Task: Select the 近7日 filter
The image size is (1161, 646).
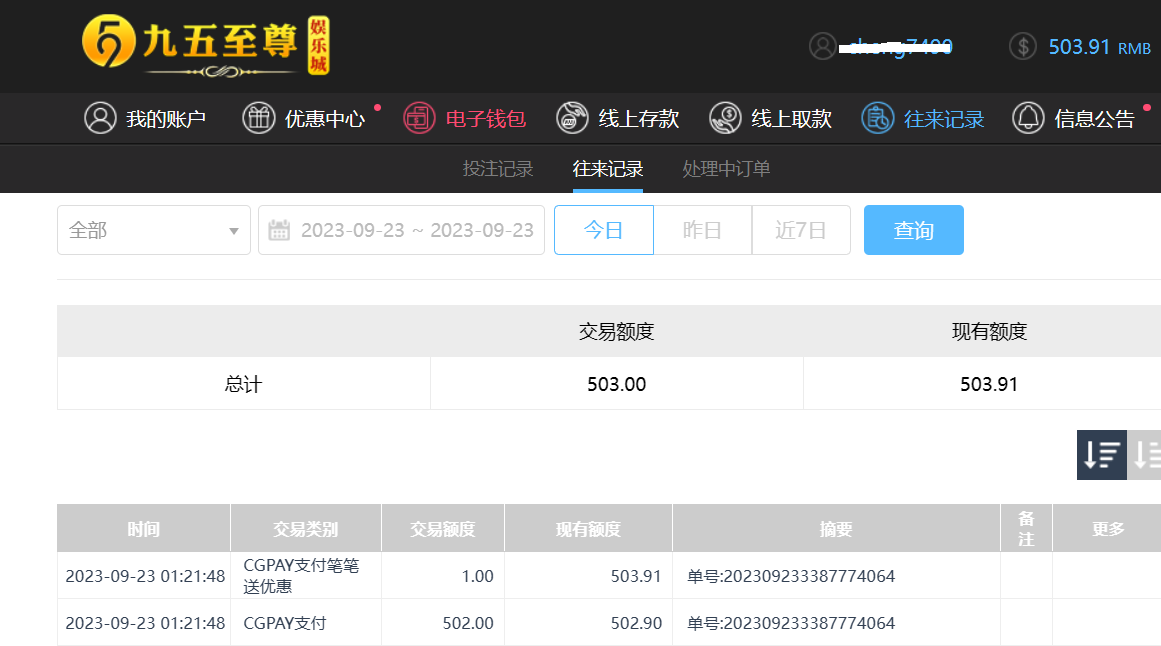Action: point(800,230)
